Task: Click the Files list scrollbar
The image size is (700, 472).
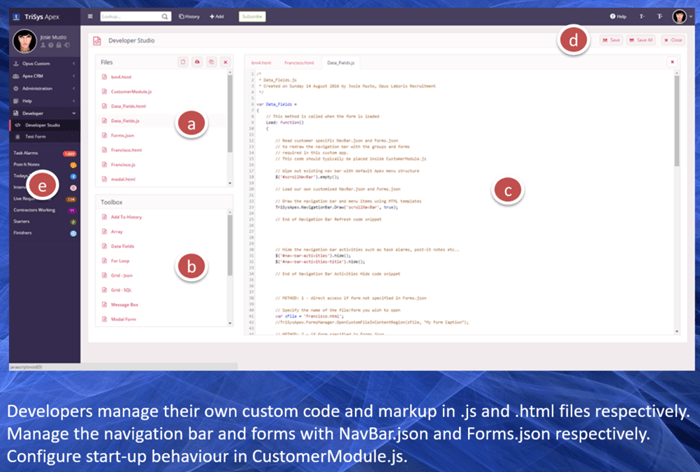Action: coord(230,114)
